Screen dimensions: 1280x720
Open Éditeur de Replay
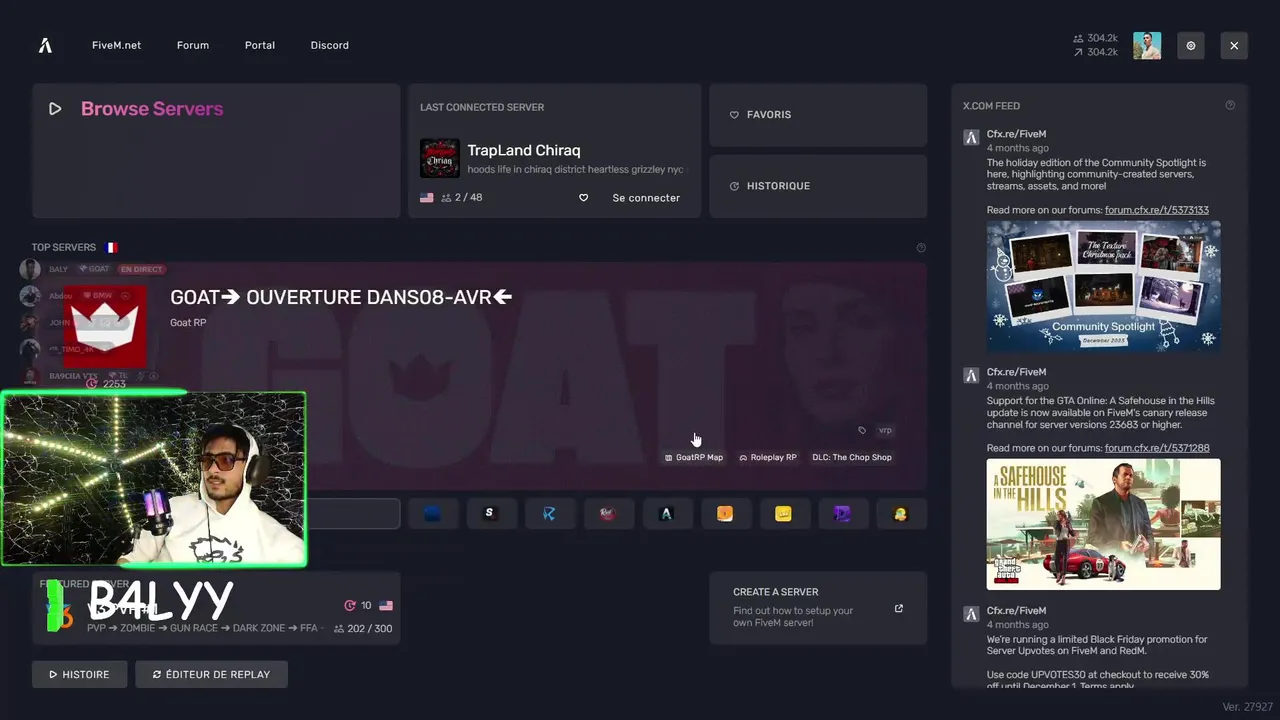[x=211, y=674]
